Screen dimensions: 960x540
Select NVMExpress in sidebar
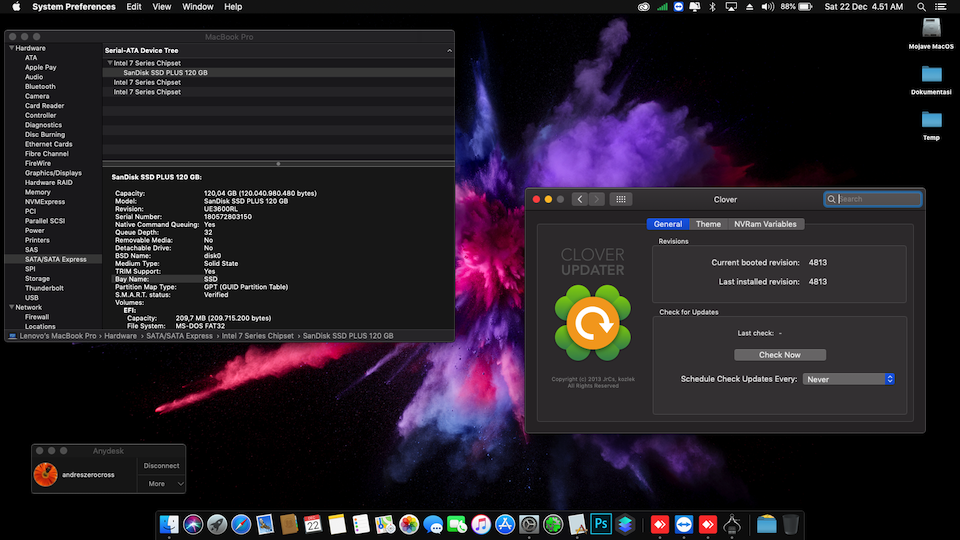point(45,201)
